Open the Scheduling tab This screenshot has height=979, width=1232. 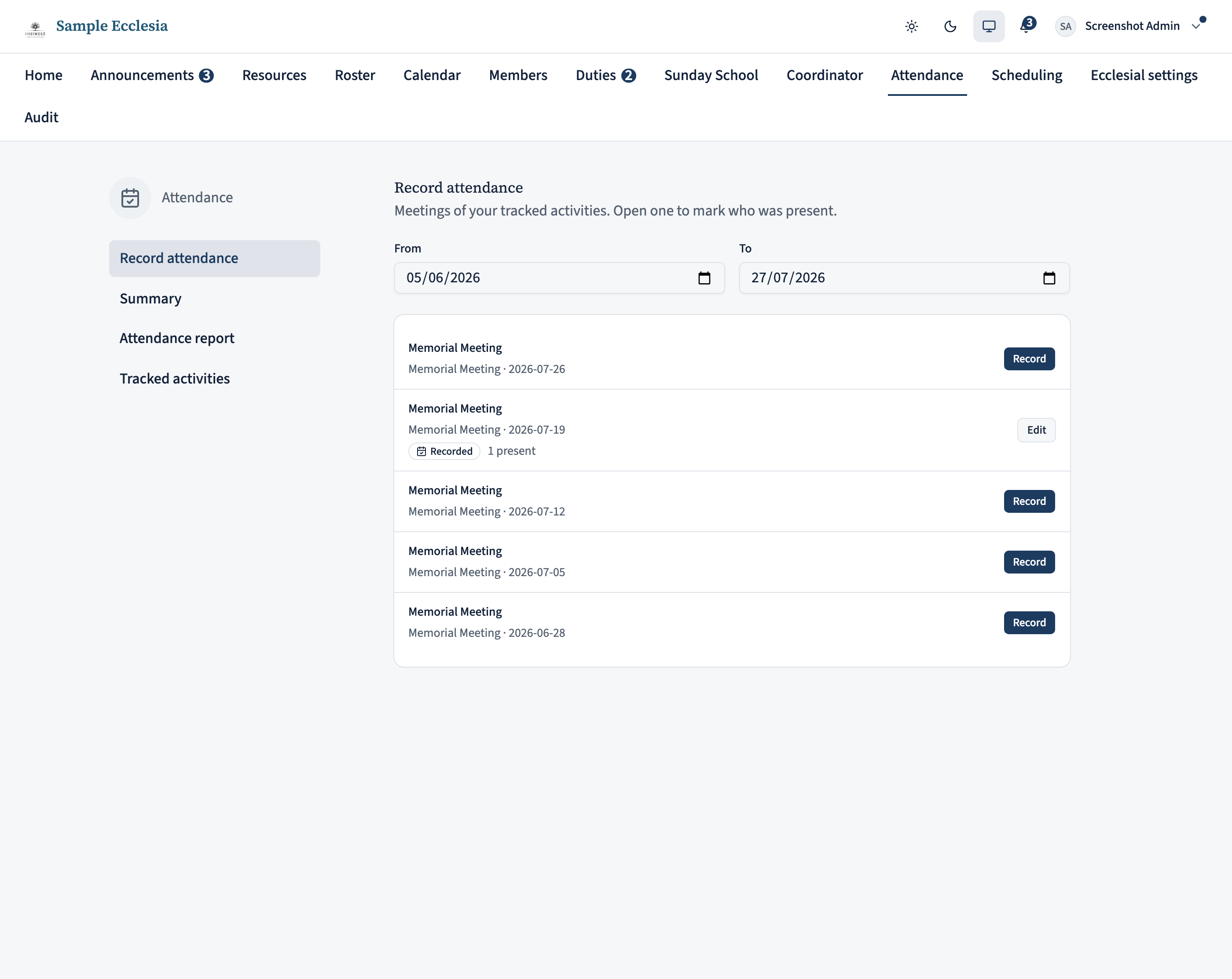1027,75
